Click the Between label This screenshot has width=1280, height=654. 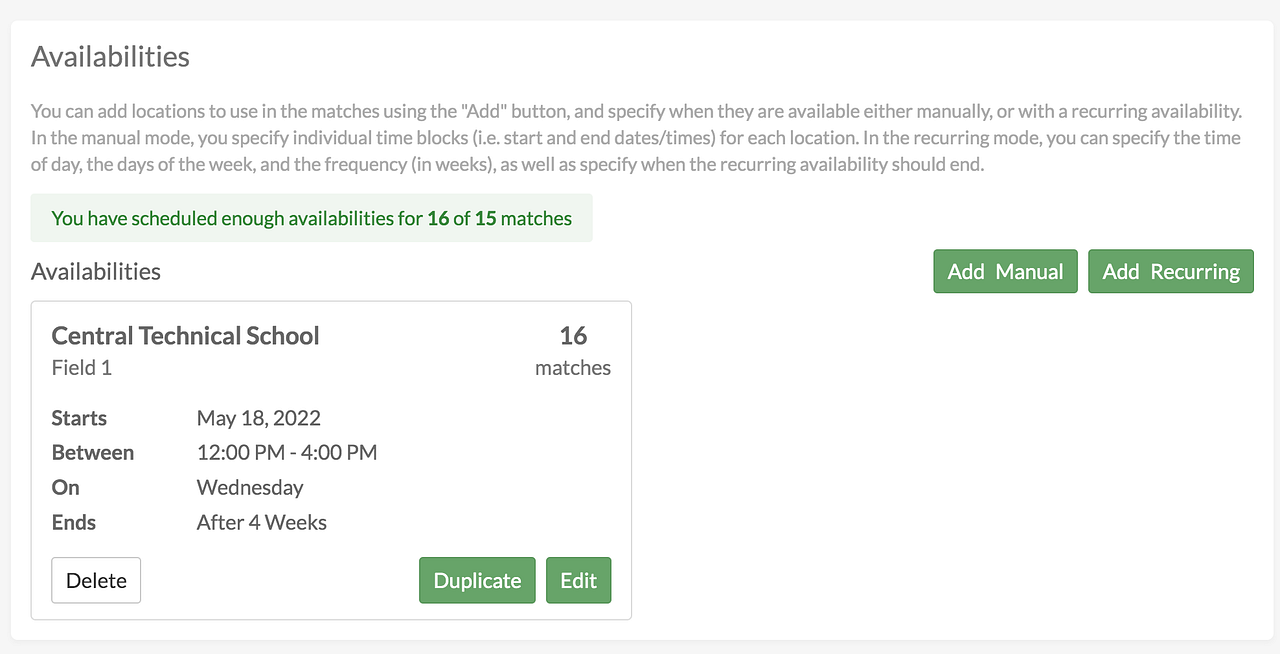coord(93,453)
